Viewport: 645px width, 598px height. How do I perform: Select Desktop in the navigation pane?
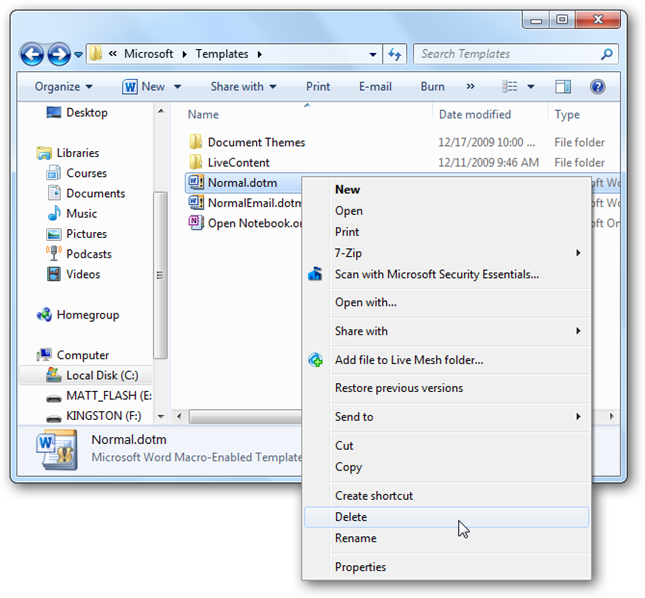click(77, 113)
